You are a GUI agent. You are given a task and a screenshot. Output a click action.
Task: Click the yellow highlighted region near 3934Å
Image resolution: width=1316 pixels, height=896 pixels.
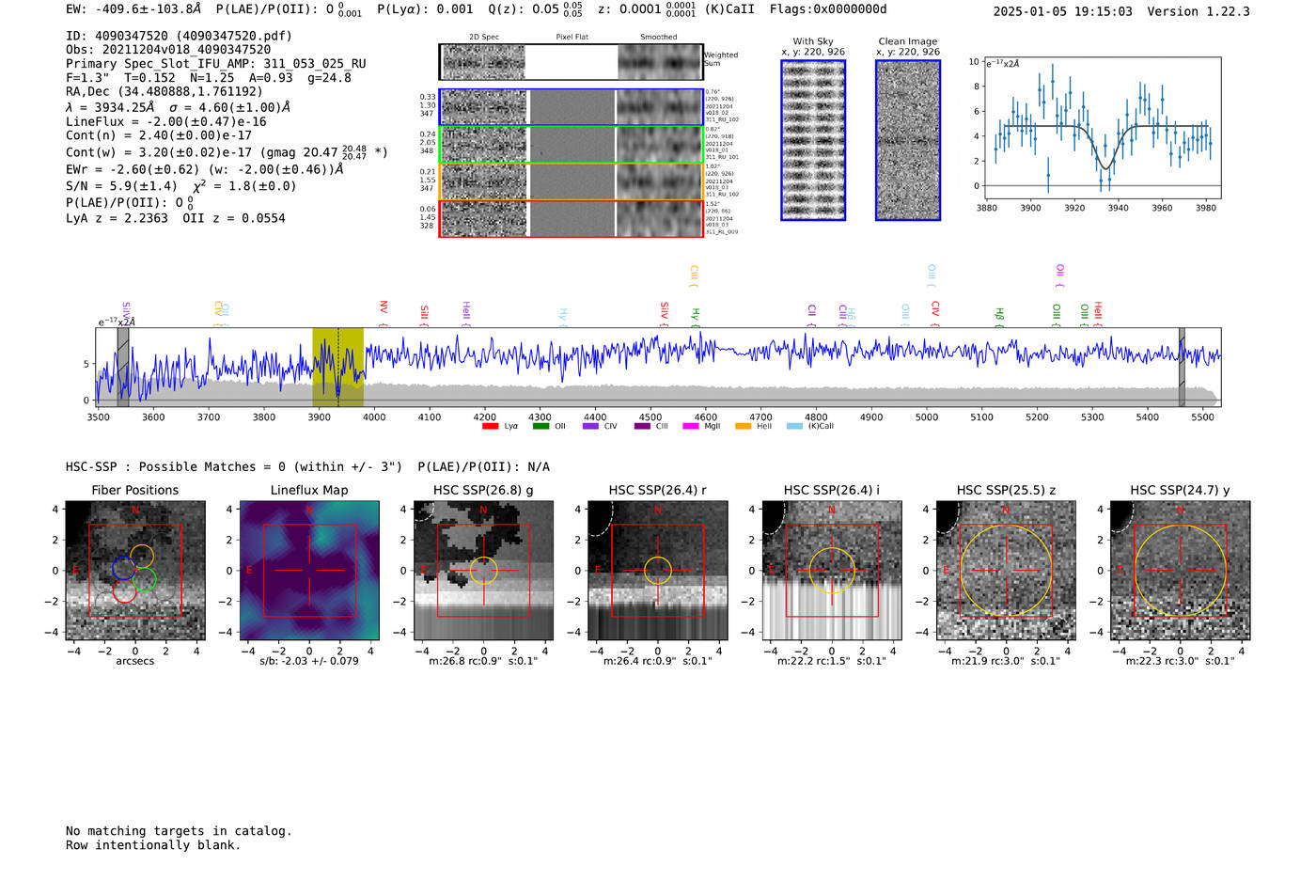click(x=337, y=367)
